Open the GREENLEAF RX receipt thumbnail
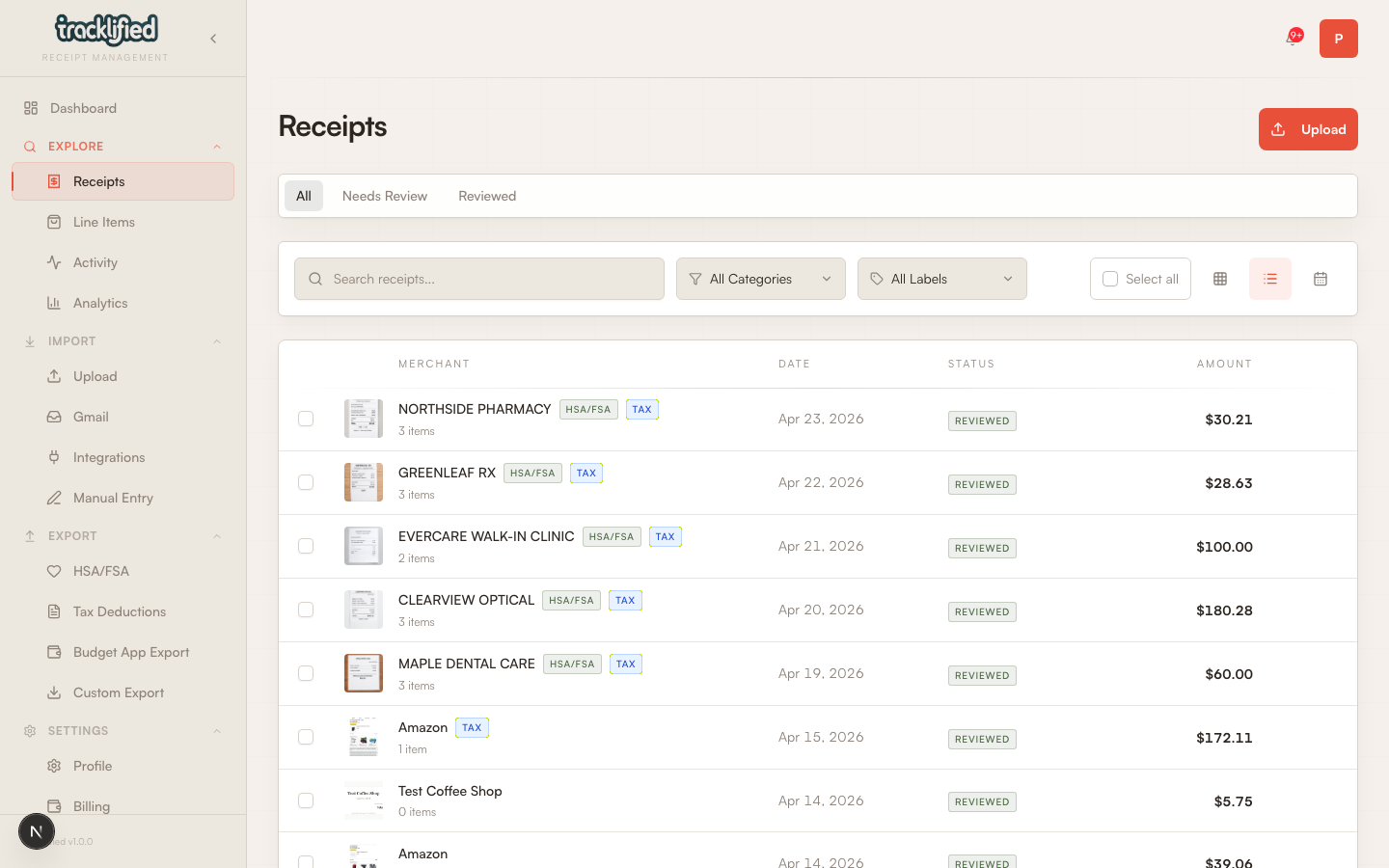Image resolution: width=1389 pixels, height=868 pixels. pyautogui.click(x=364, y=482)
